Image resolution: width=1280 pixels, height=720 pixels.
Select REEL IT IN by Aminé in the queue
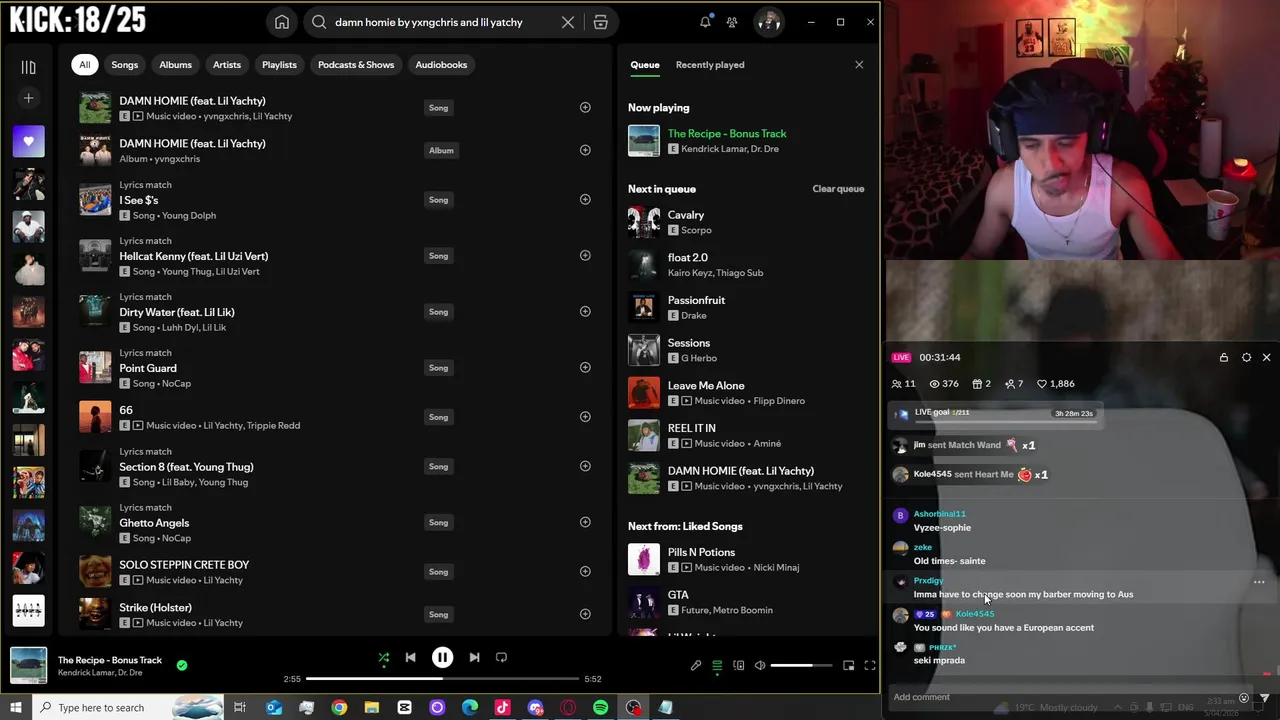pos(746,435)
